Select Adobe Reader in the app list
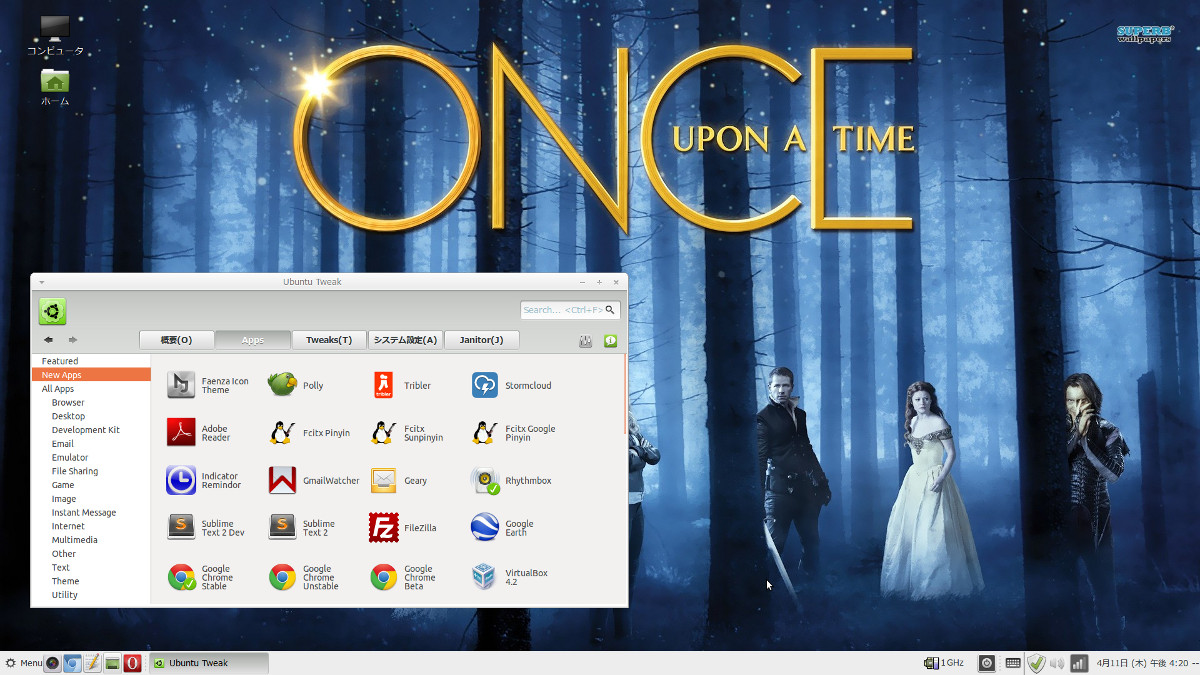 pyautogui.click(x=200, y=433)
